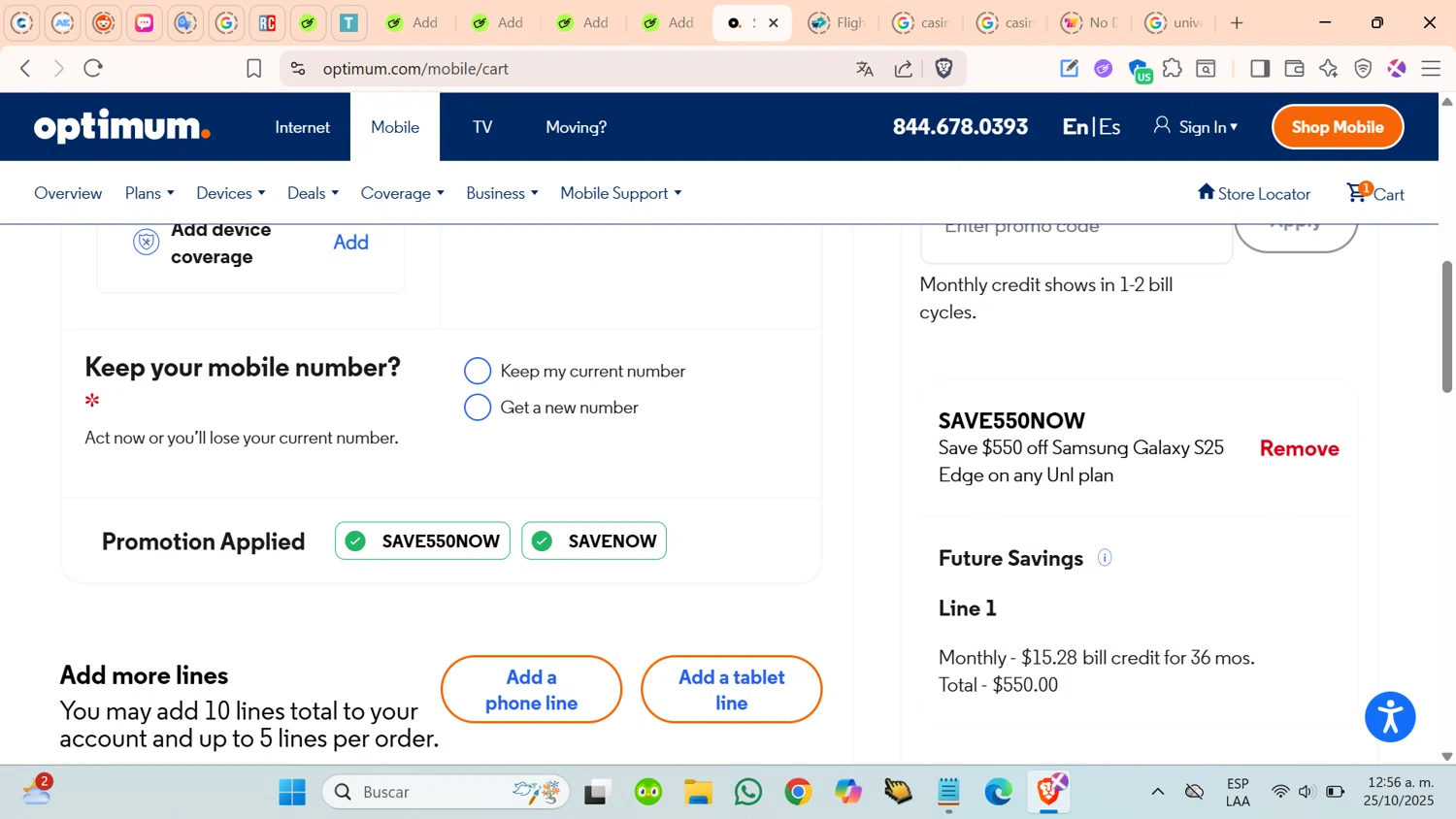Image resolution: width=1456 pixels, height=819 pixels.
Task: Click the Windows search box
Action: 446,792
